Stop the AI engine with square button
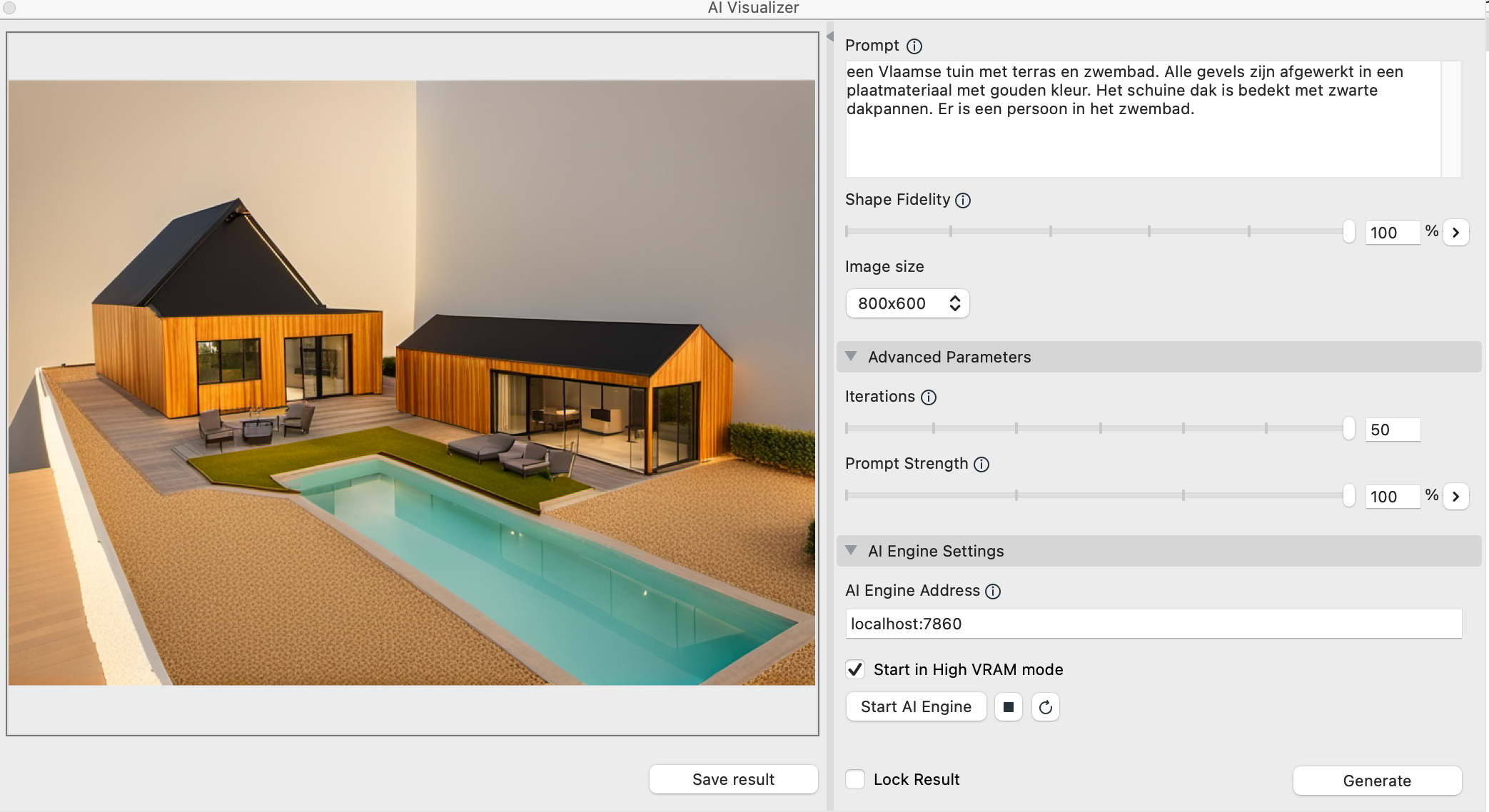The width and height of the screenshot is (1489, 812). (1008, 707)
